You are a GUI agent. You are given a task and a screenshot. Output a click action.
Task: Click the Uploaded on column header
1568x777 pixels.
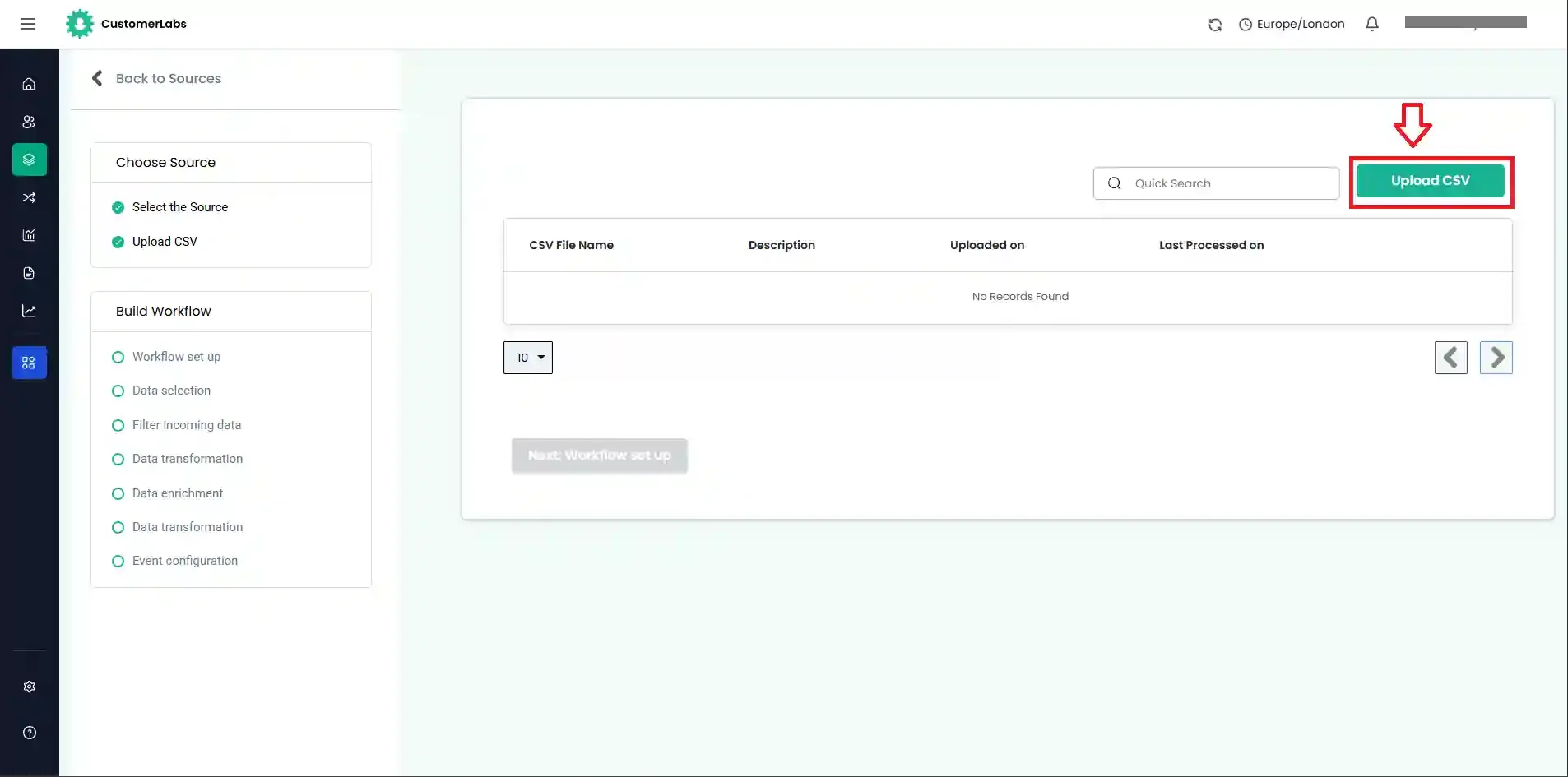[987, 245]
